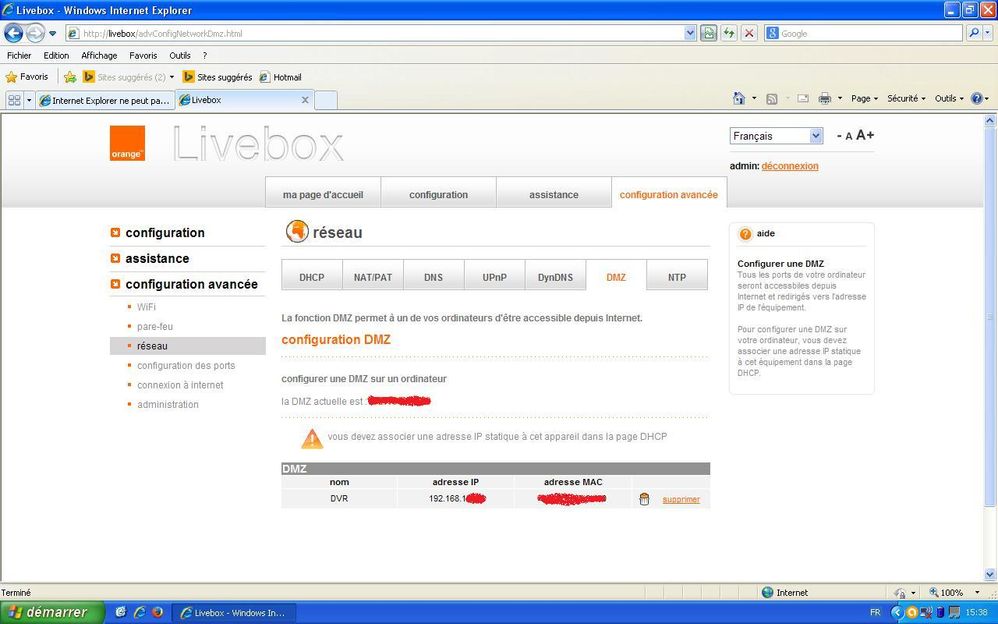Click the Quick Tabs grid icon
This screenshot has width=998, height=624.
pyautogui.click(x=14, y=100)
